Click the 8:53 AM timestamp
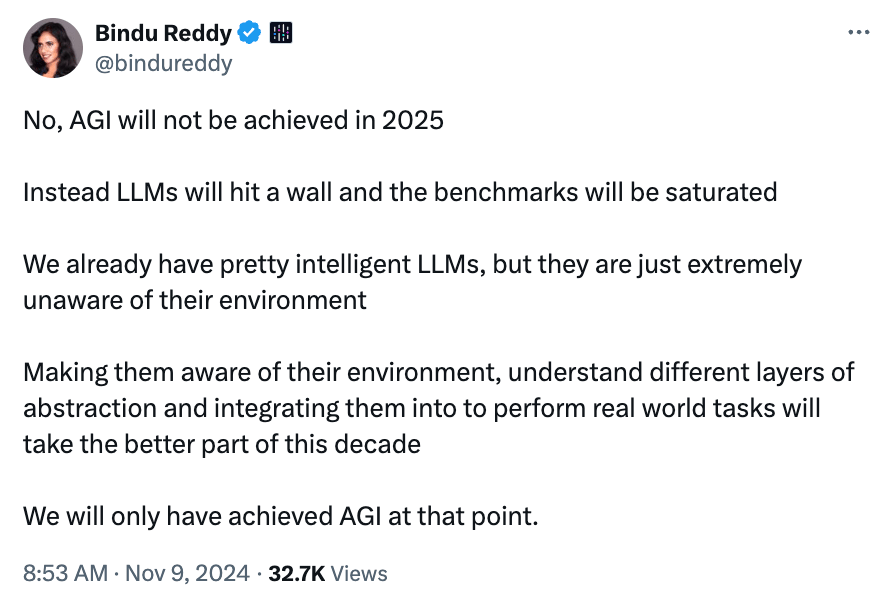Image resolution: width=878 pixels, height=600 pixels. point(65,573)
